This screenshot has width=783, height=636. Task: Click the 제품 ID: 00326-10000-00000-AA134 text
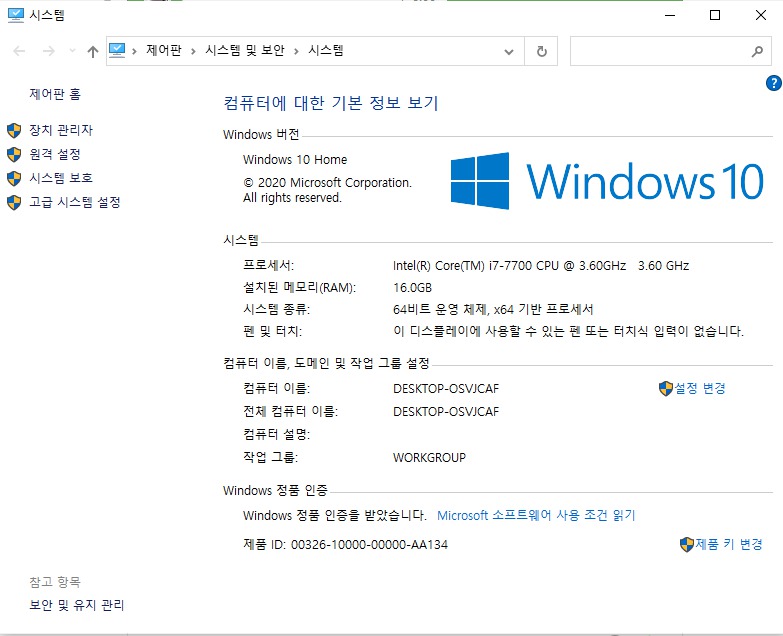[346, 544]
